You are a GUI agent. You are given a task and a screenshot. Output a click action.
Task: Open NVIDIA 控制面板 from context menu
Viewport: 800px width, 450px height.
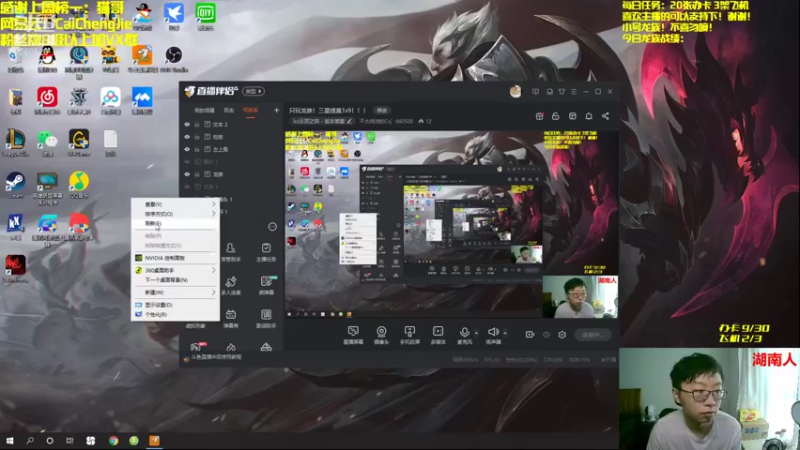pos(175,258)
